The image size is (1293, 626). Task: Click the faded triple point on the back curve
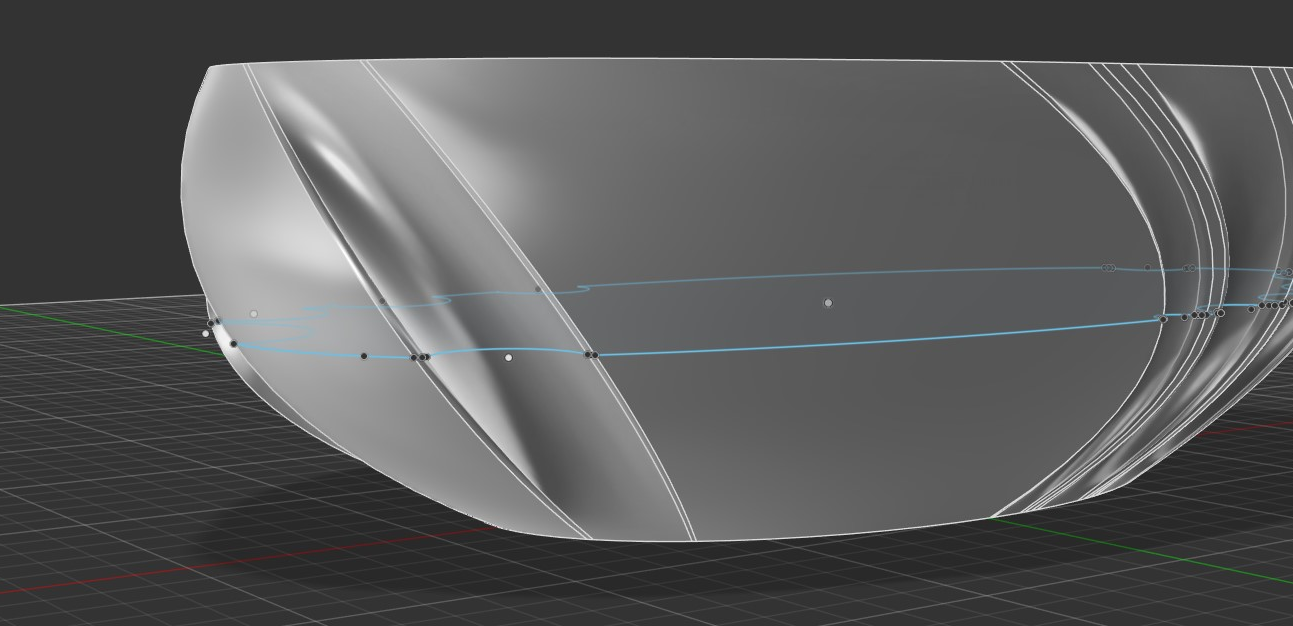pos(1109,268)
